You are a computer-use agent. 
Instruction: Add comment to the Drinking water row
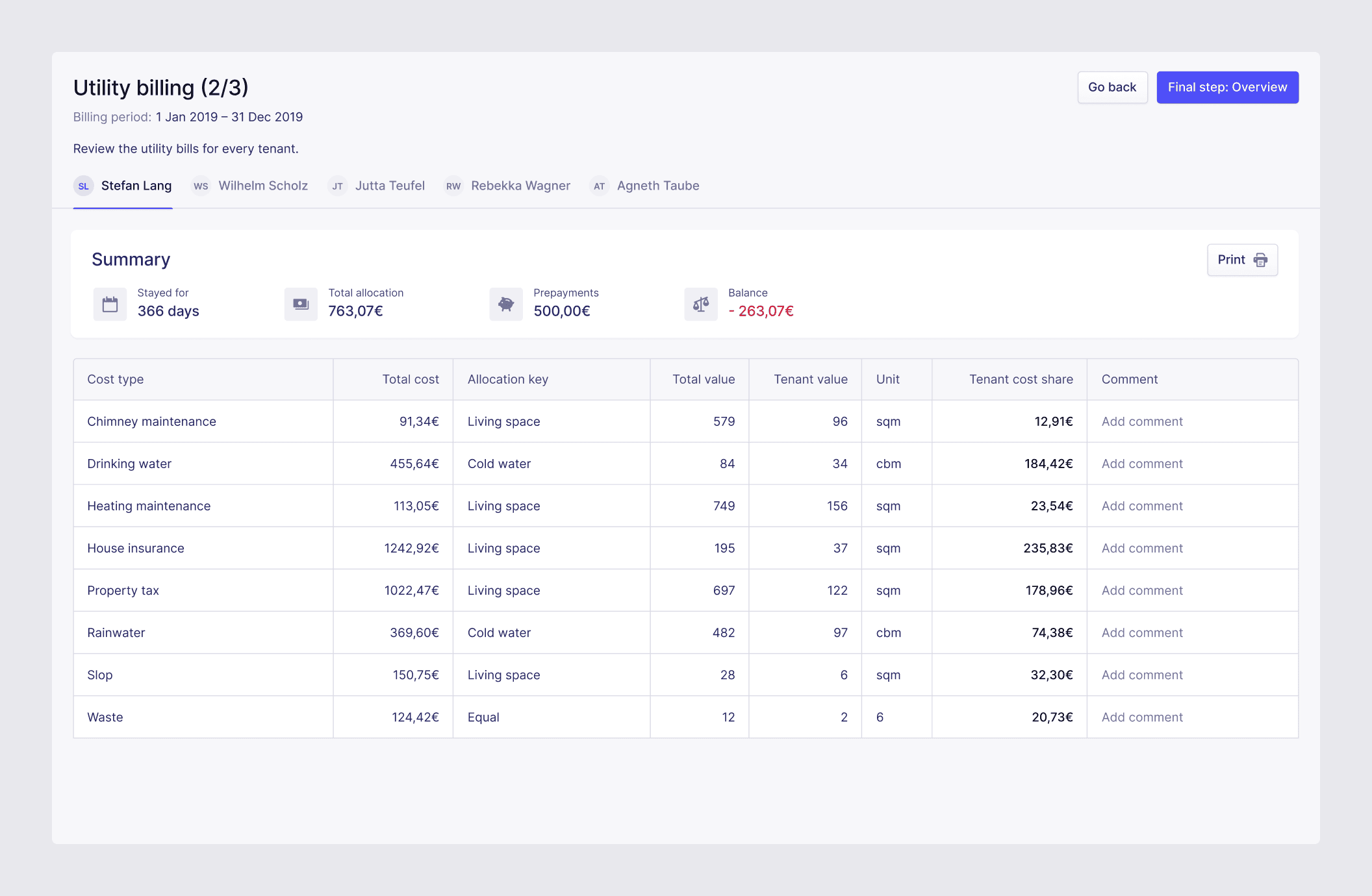point(1141,464)
